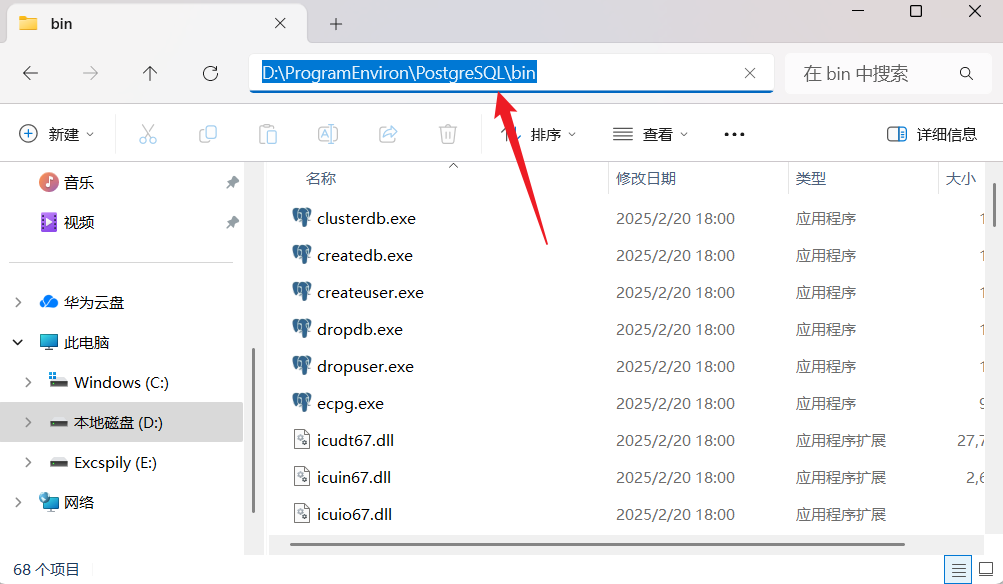Expand the 华为云盘 tree node
This screenshot has width=1003, height=584.
pyautogui.click(x=18, y=302)
